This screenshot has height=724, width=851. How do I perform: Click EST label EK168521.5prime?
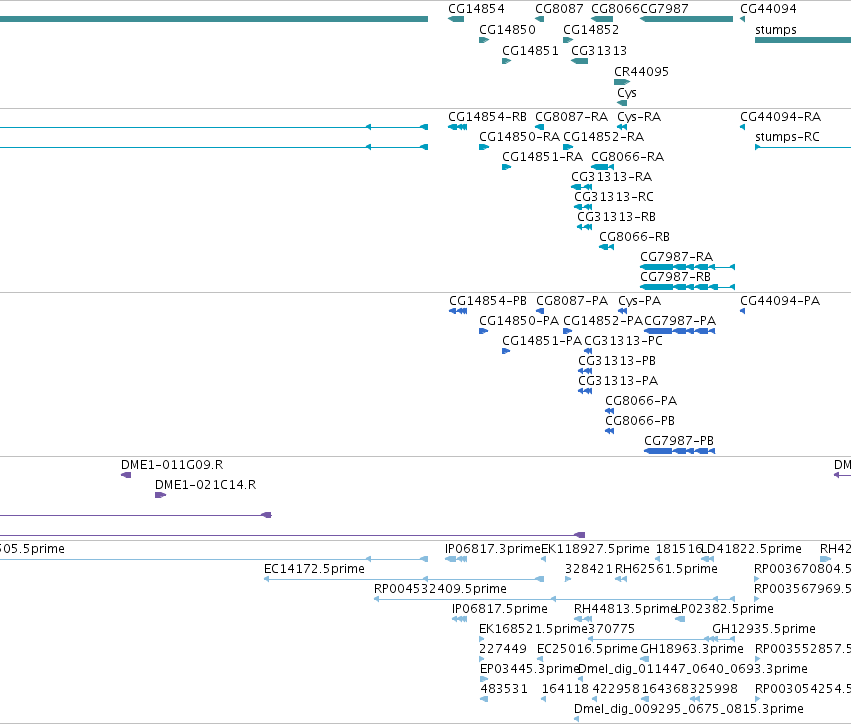(x=534, y=630)
